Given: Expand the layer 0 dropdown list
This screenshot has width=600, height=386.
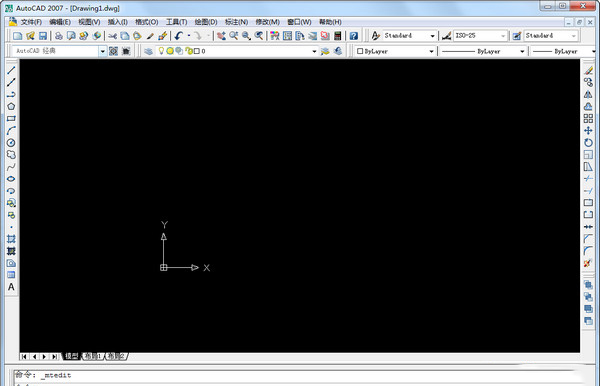Looking at the screenshot, I should coord(314,51).
